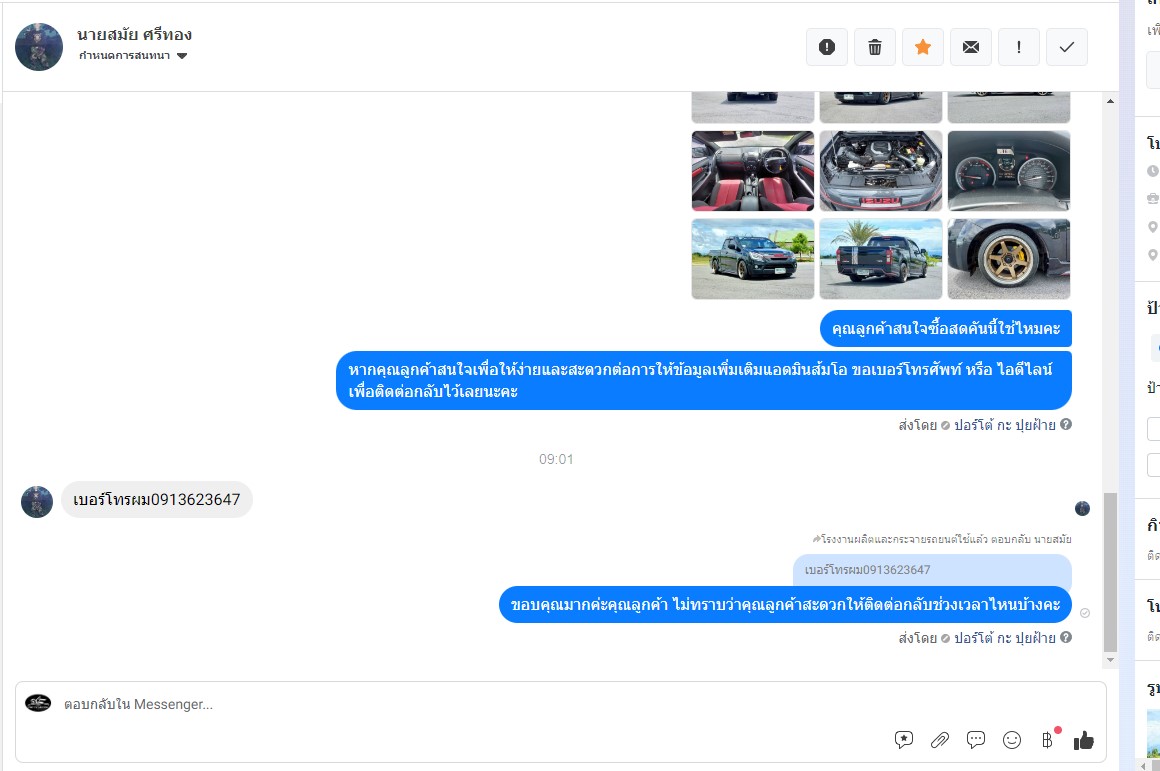Open นายสมัย ศรีทอง profile avatar in the header

[x=39, y=47]
